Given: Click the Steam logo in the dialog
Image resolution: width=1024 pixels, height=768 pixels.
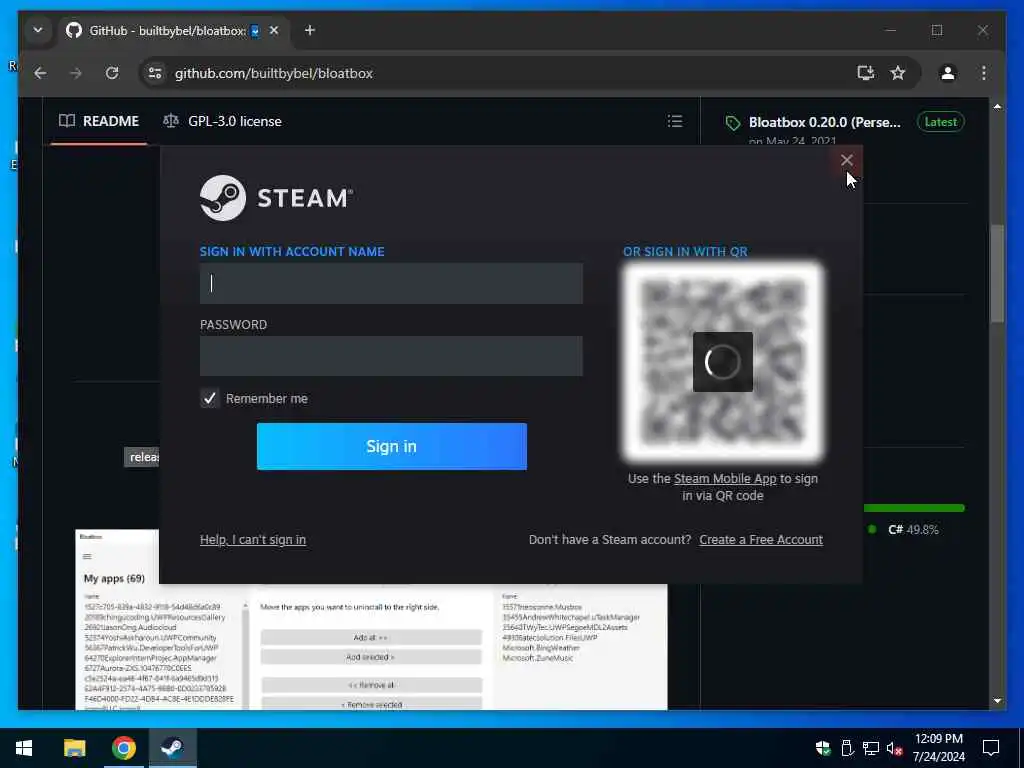Looking at the screenshot, I should [276, 198].
